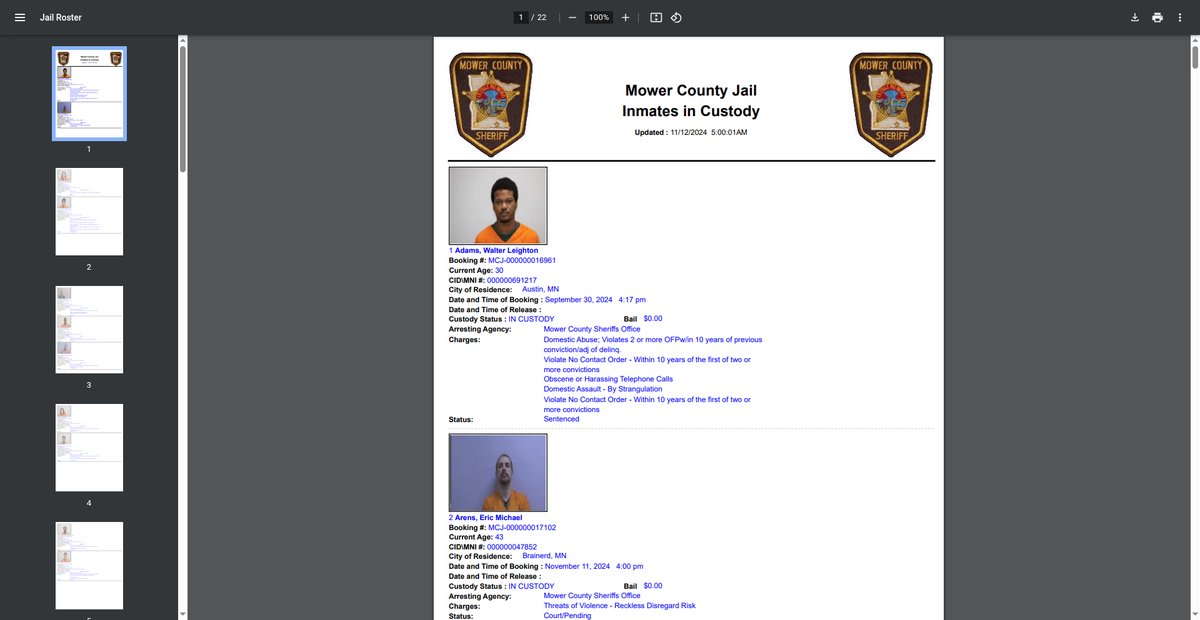Click Walter Leighton Adams mugshot photo
The width and height of the screenshot is (1200, 620).
[x=498, y=205]
